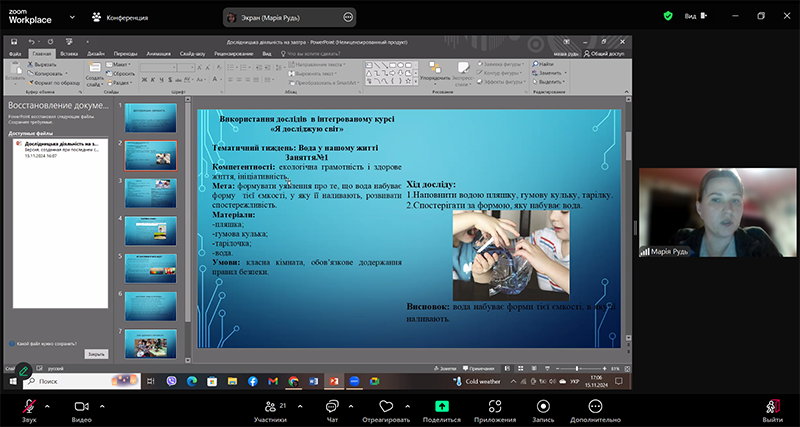Click the Заменить replace command
The width and height of the screenshot is (800, 427).
pos(548,73)
